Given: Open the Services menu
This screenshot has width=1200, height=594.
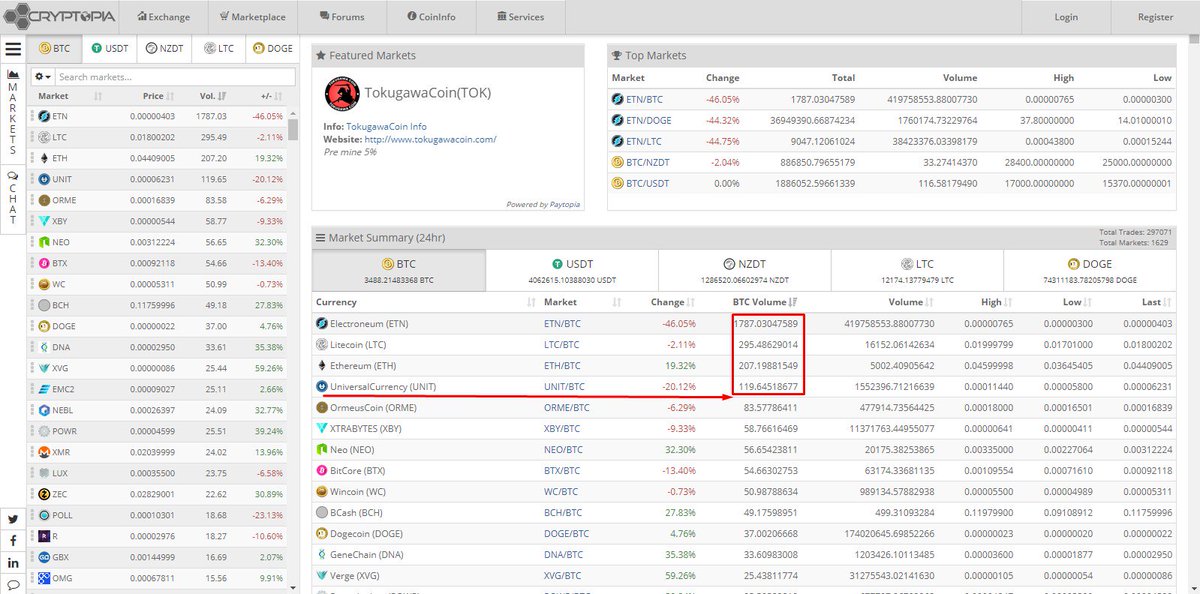Looking at the screenshot, I should (x=519, y=17).
